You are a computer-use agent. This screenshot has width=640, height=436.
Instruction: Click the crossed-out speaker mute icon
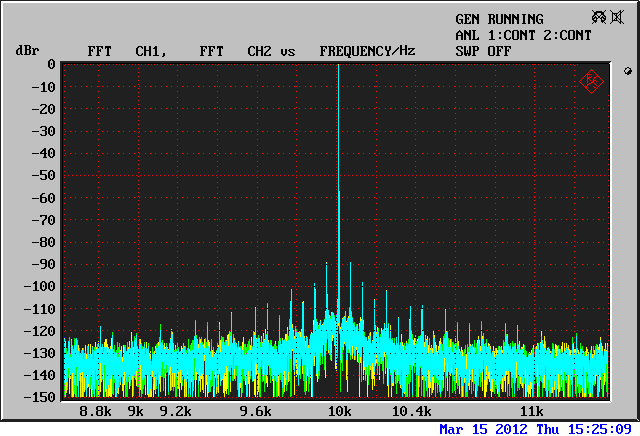pyautogui.click(x=617, y=17)
